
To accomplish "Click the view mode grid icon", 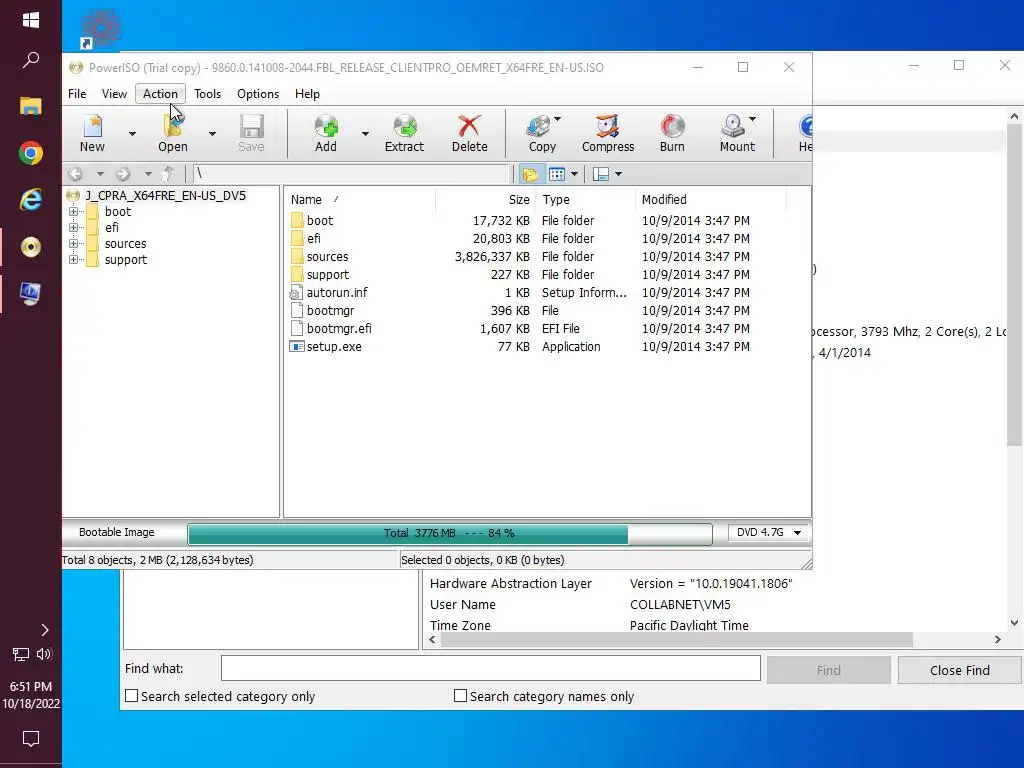I will (557, 174).
